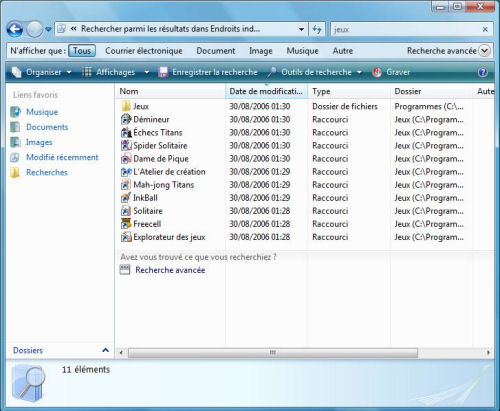Click the 11 éléments status text
Image resolution: width=500 pixels, height=411 pixels.
pos(86,369)
